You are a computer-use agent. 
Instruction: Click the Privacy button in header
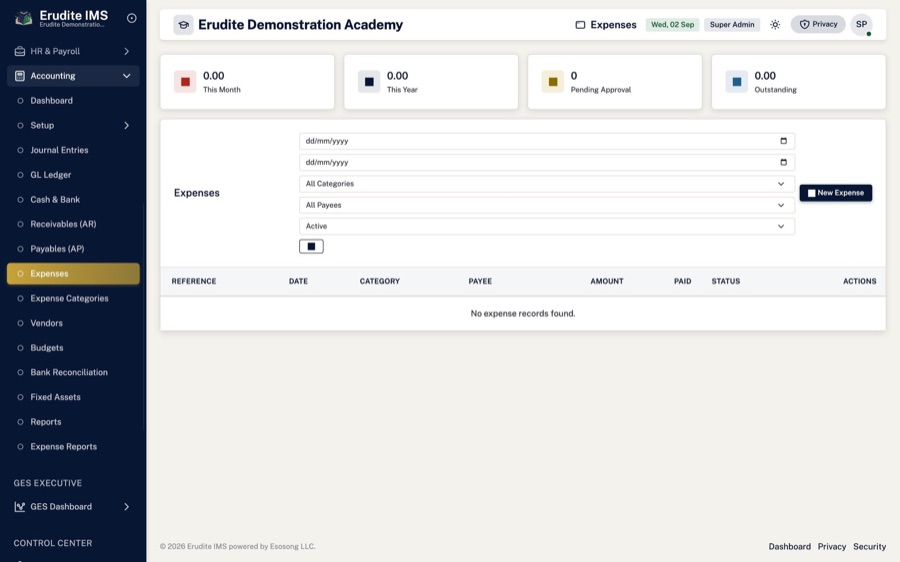818,24
